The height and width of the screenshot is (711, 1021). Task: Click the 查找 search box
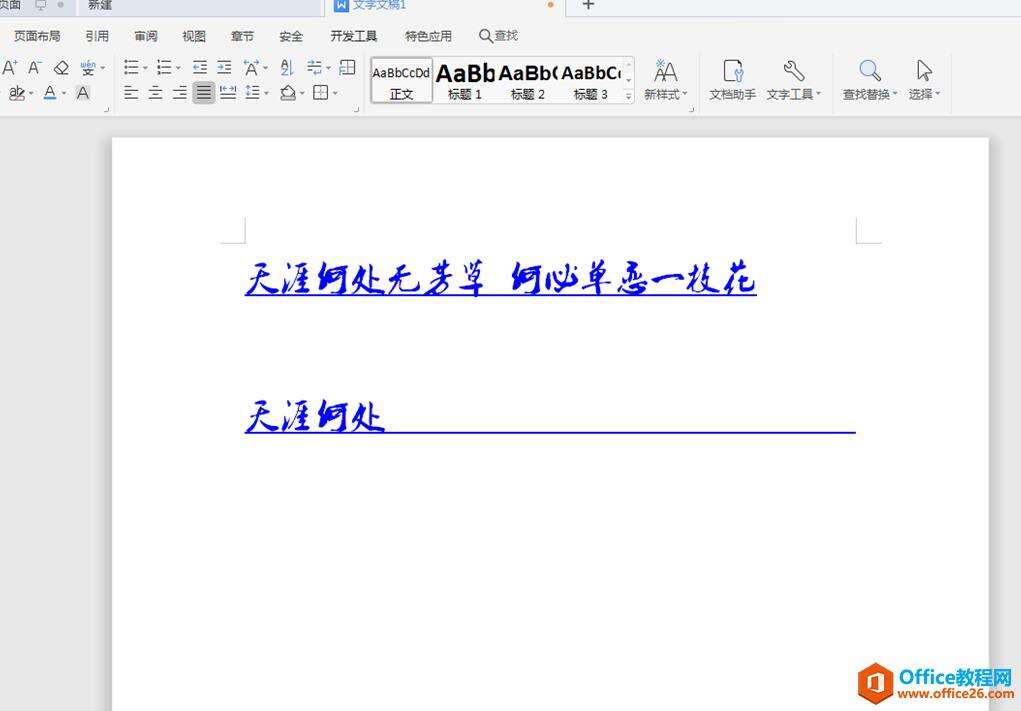point(499,36)
